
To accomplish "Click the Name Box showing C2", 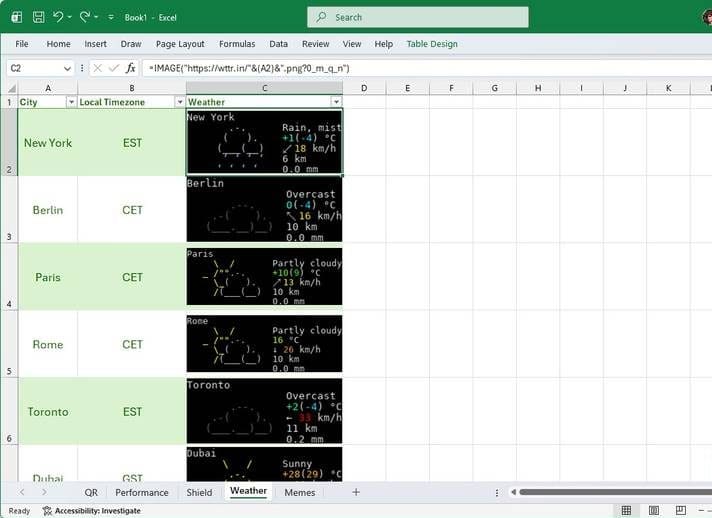I will (x=35, y=69).
